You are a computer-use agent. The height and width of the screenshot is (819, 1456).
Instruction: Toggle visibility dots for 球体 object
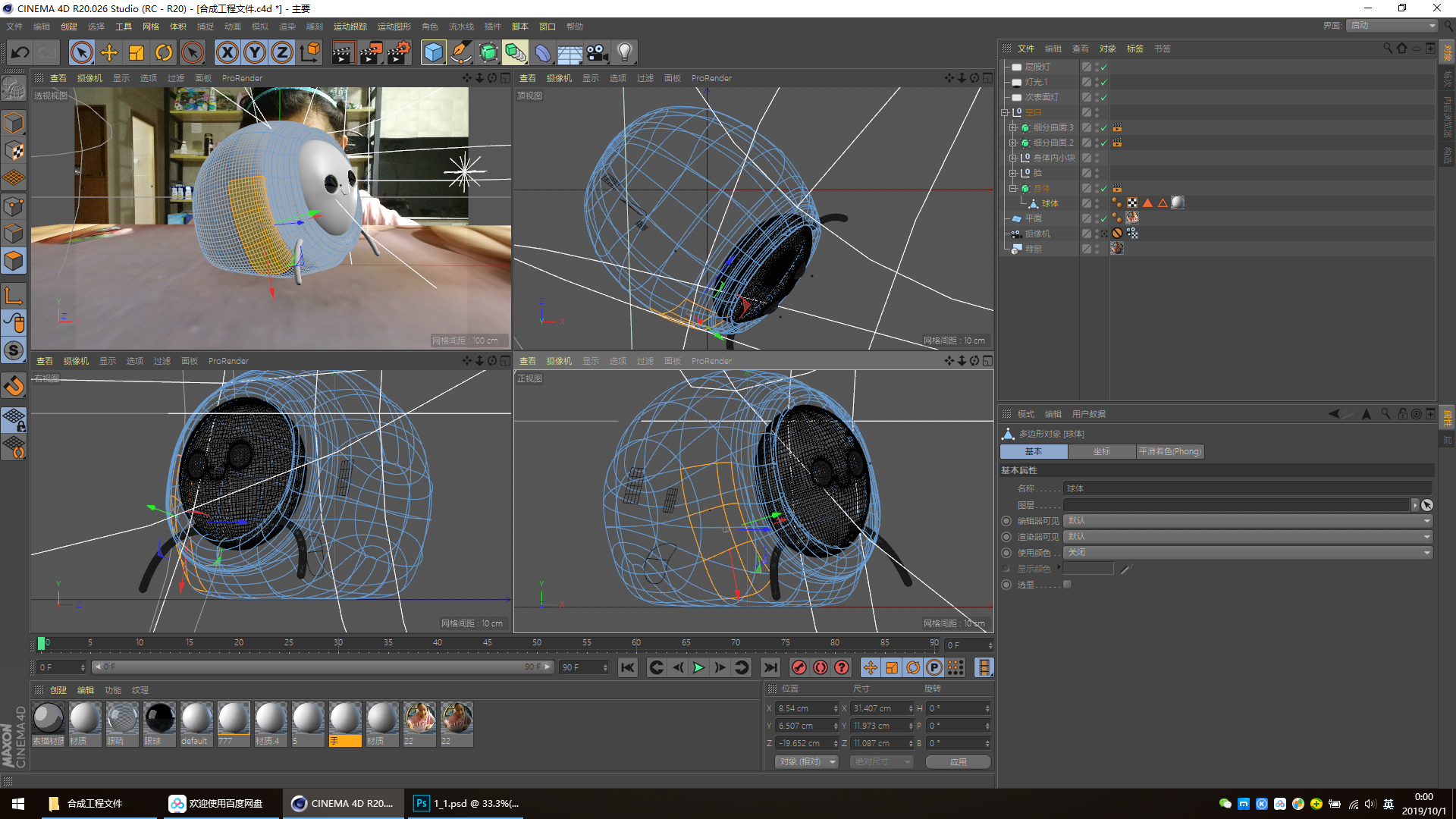(x=1097, y=203)
